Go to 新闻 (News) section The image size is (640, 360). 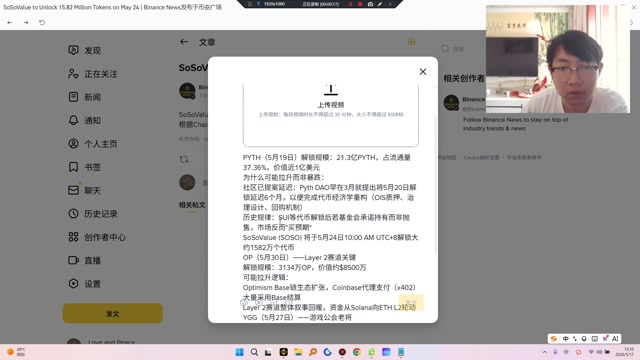click(x=84, y=97)
